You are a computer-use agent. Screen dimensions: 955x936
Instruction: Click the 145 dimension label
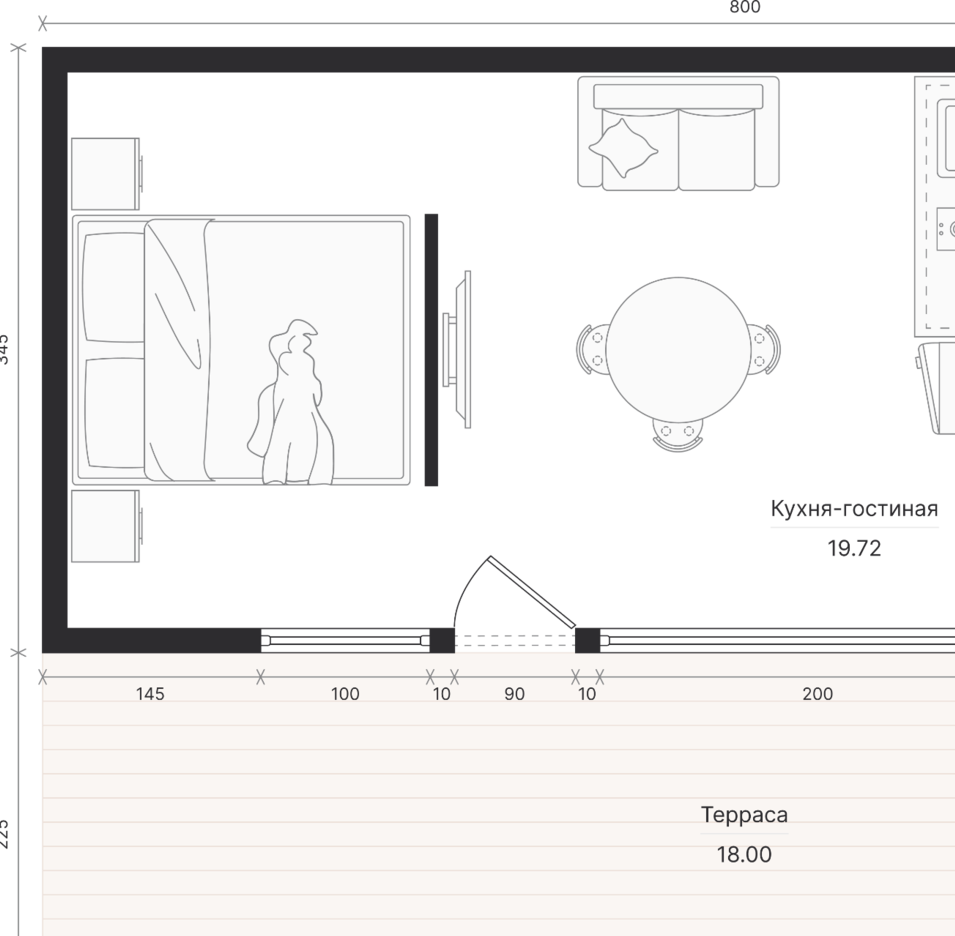[x=150, y=694]
